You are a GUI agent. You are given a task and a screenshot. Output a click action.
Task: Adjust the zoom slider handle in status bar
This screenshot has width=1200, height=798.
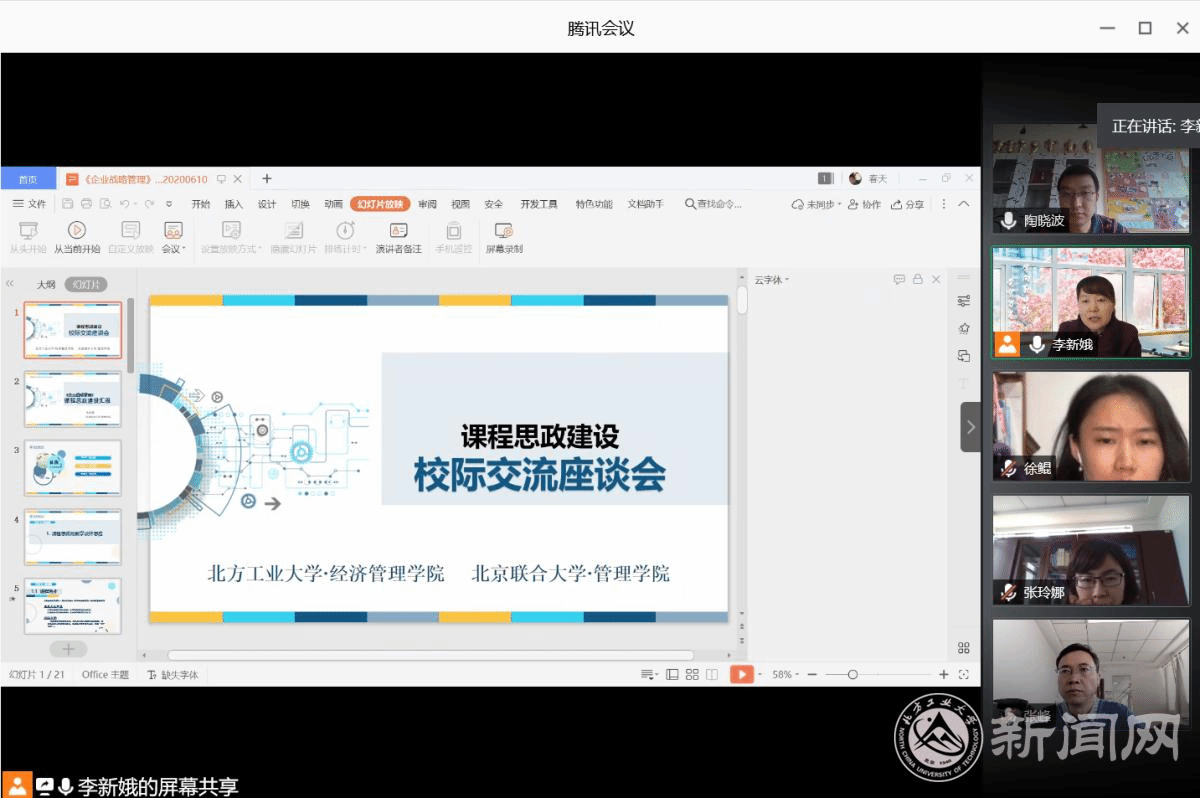852,675
